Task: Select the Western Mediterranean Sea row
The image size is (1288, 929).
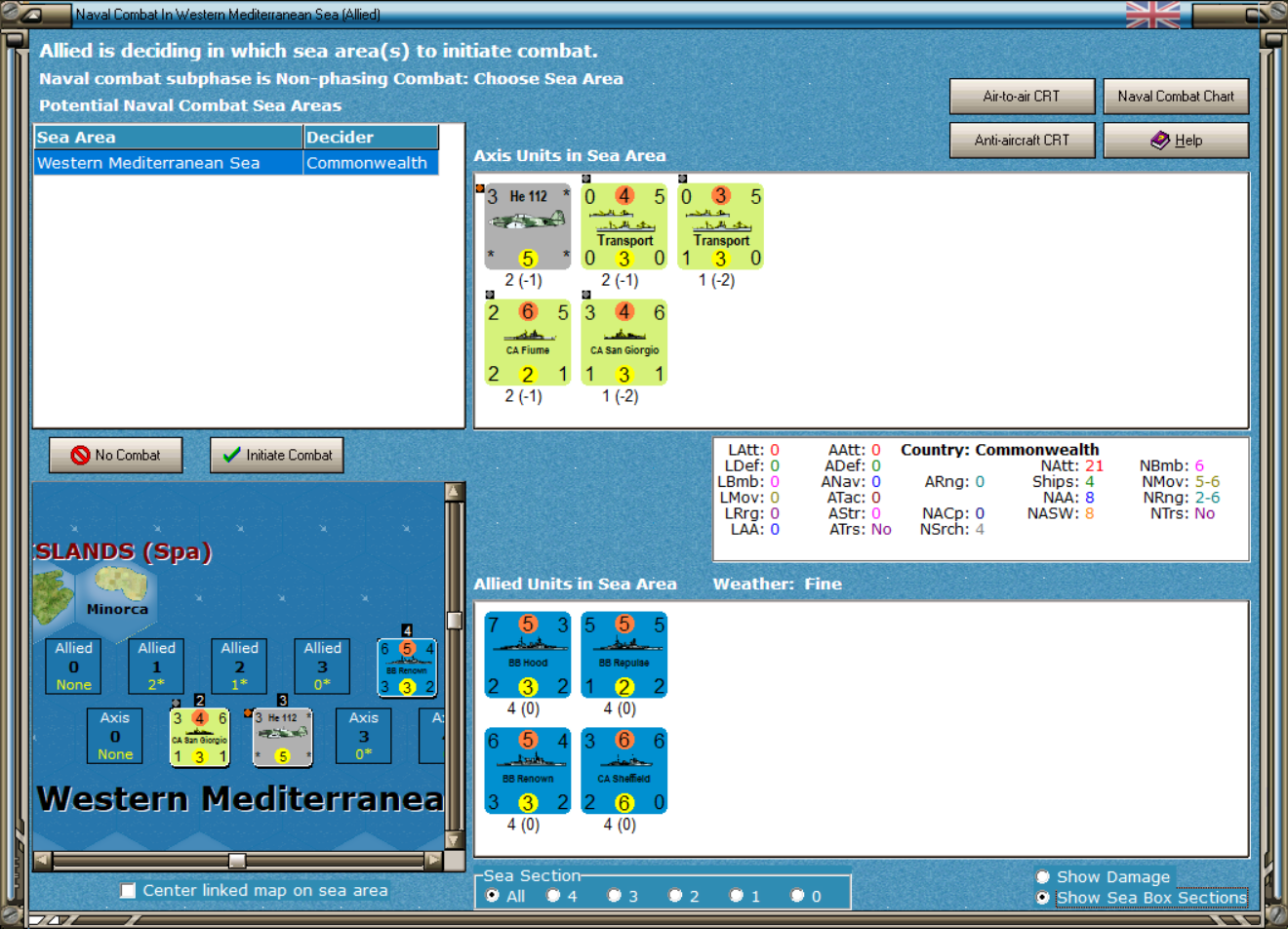Action: (236, 163)
